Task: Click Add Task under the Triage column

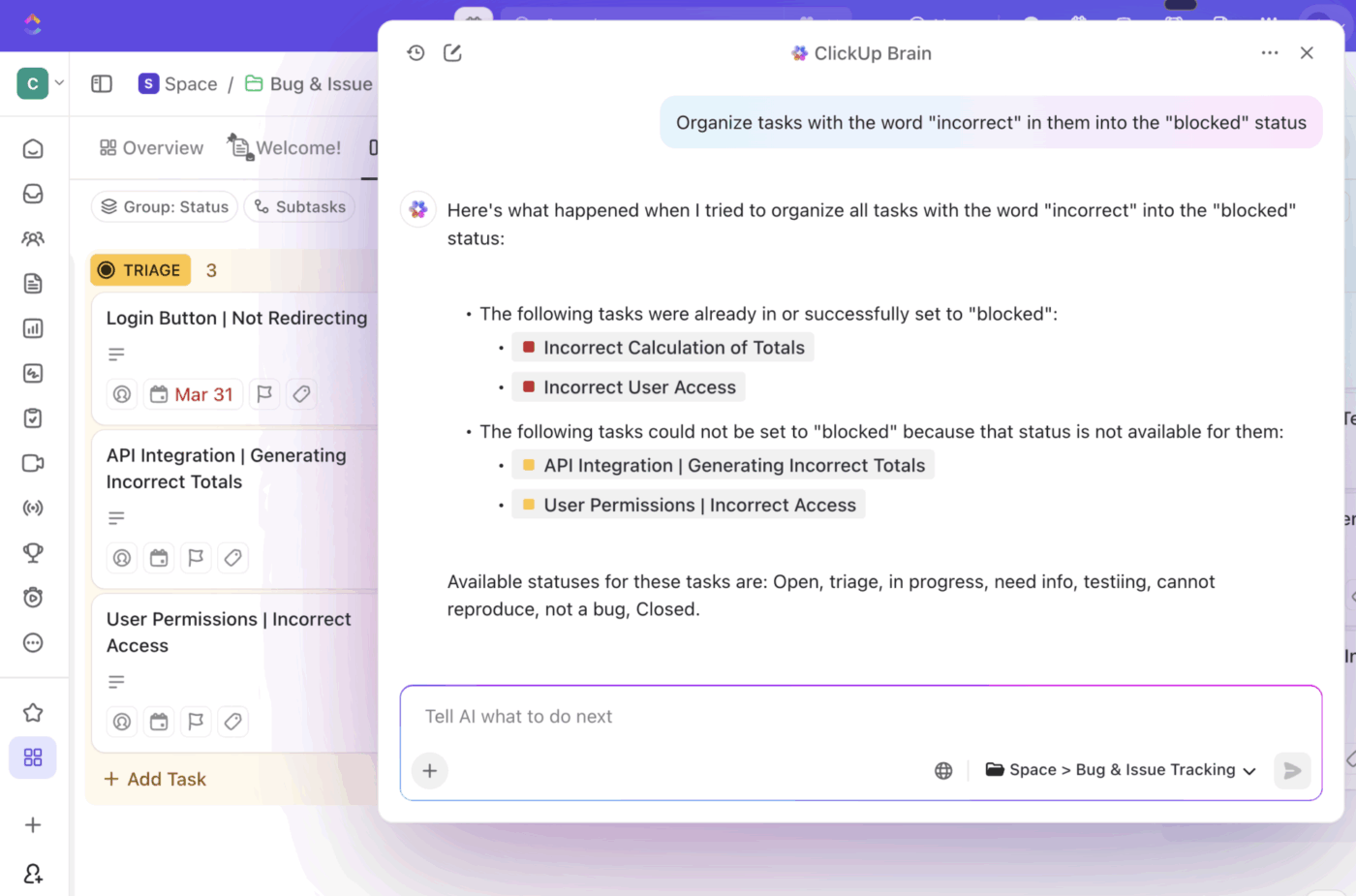Action: click(154, 778)
